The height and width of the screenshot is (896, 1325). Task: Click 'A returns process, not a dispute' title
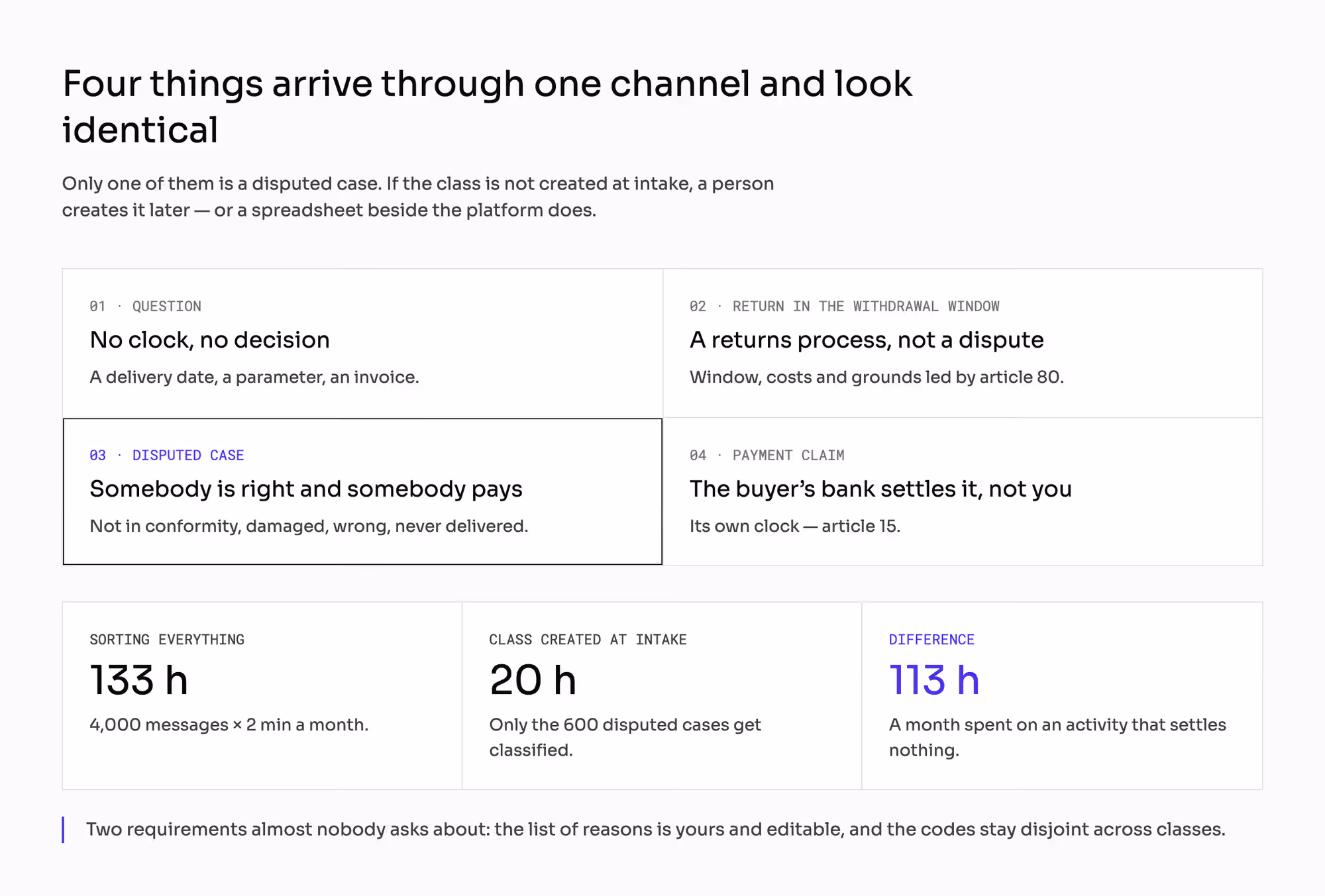coord(867,340)
